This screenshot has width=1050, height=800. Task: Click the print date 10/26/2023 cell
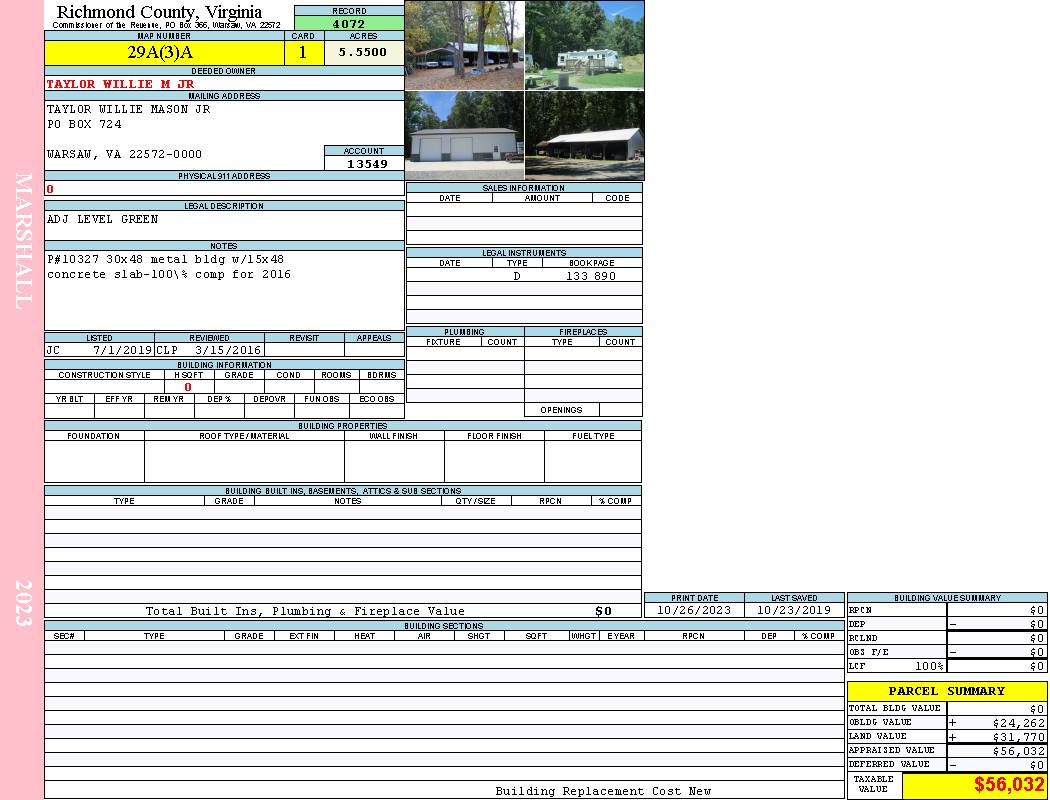694,610
